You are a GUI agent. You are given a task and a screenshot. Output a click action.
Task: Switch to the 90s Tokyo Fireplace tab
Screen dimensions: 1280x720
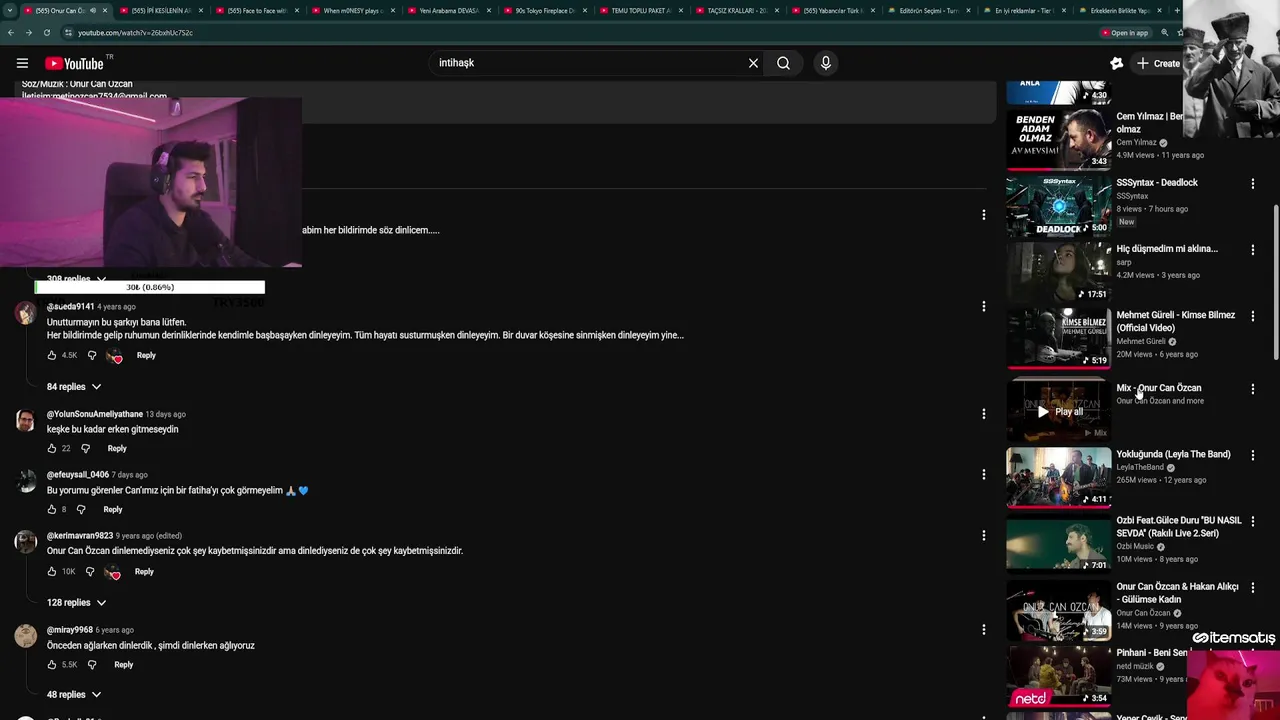(544, 11)
